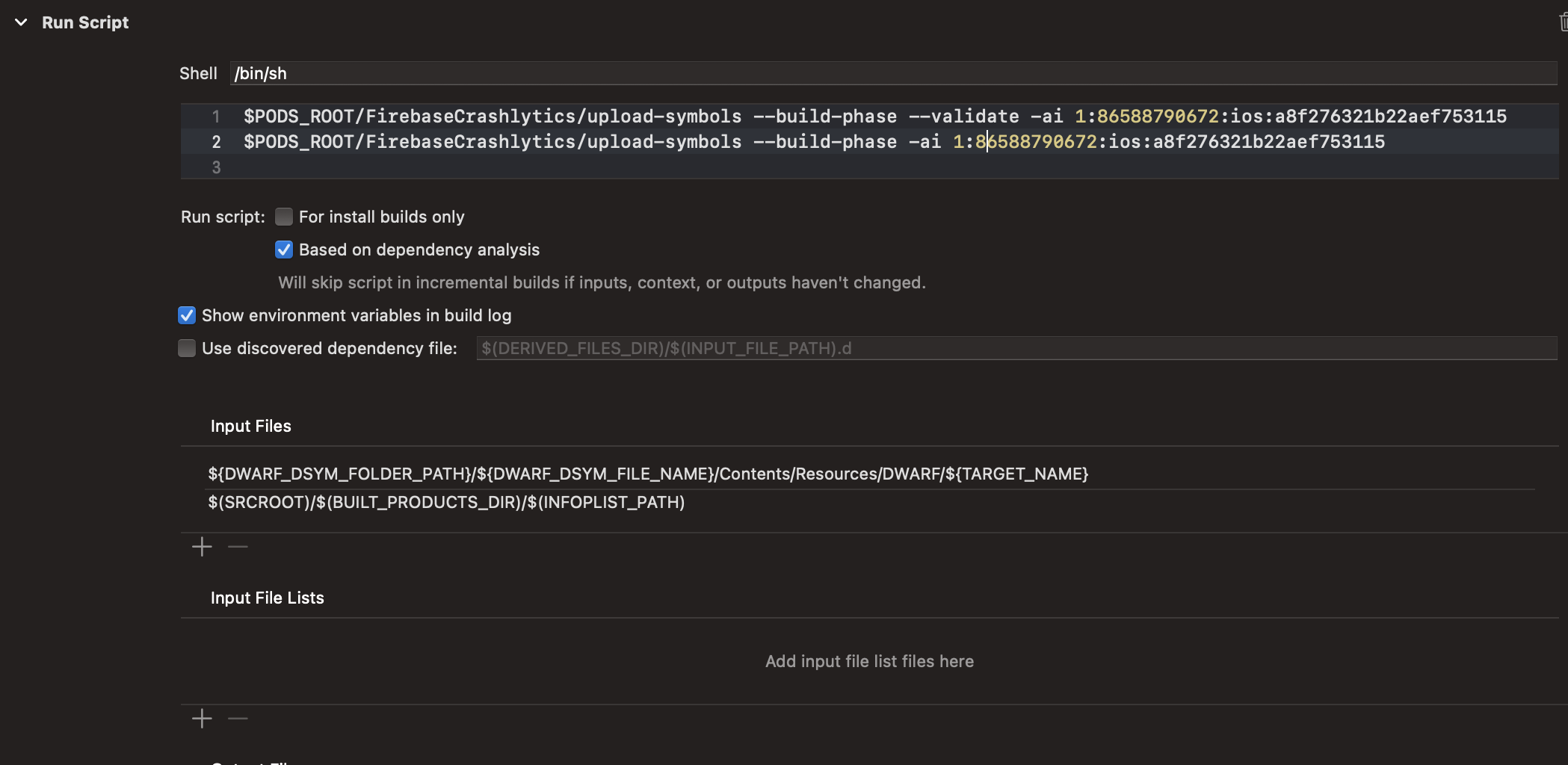1568x765 pixels.
Task: Select the DWARF_DSYM_FOLDER_PATH input file row
Action: (x=870, y=474)
